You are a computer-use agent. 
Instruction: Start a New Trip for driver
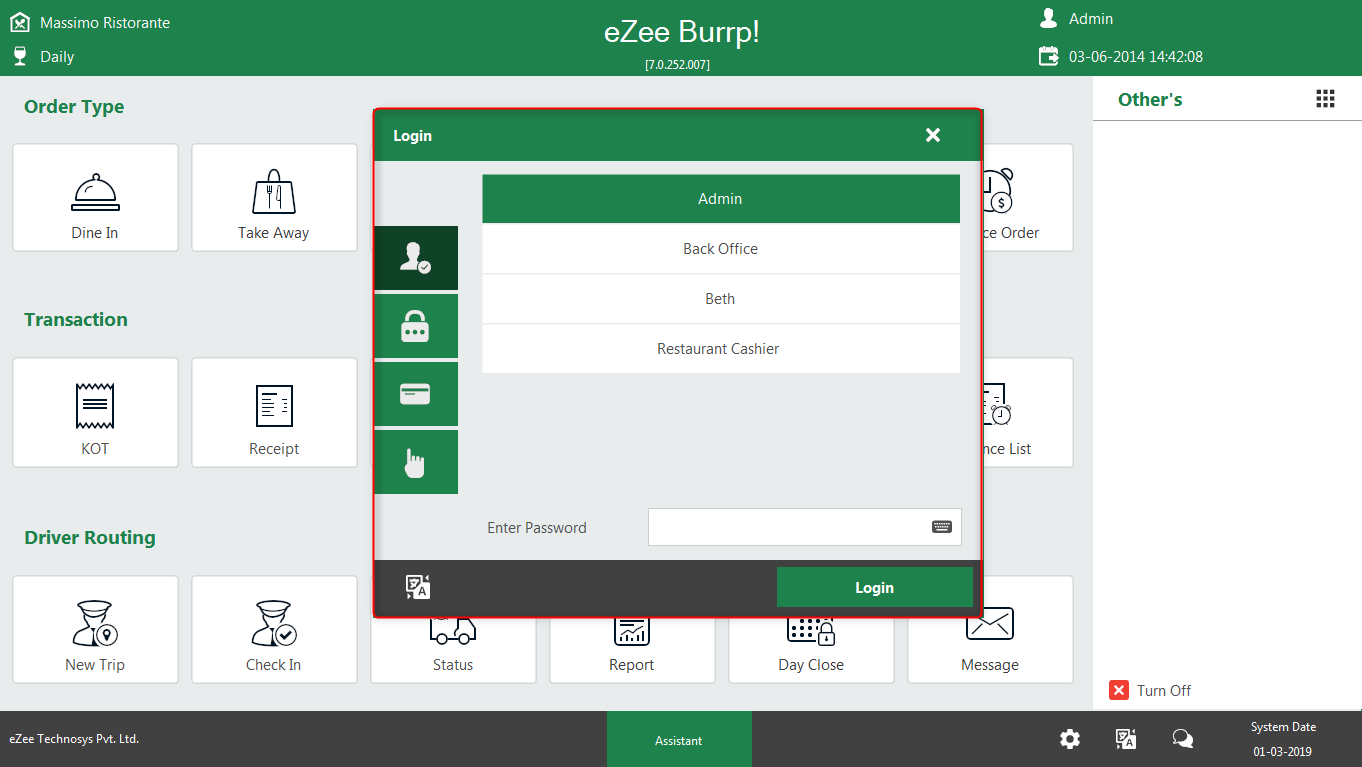[95, 629]
